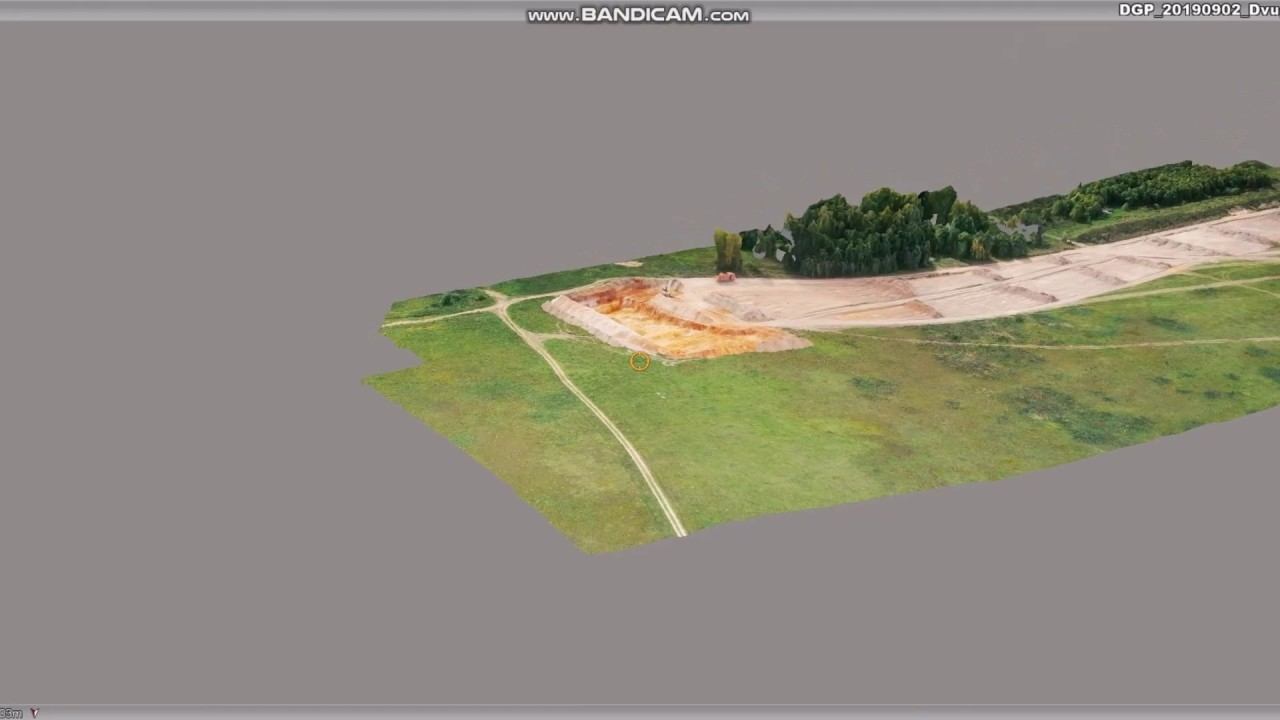Click the DGP_20190902 project name label
The image size is (1280, 720).
1198,10
